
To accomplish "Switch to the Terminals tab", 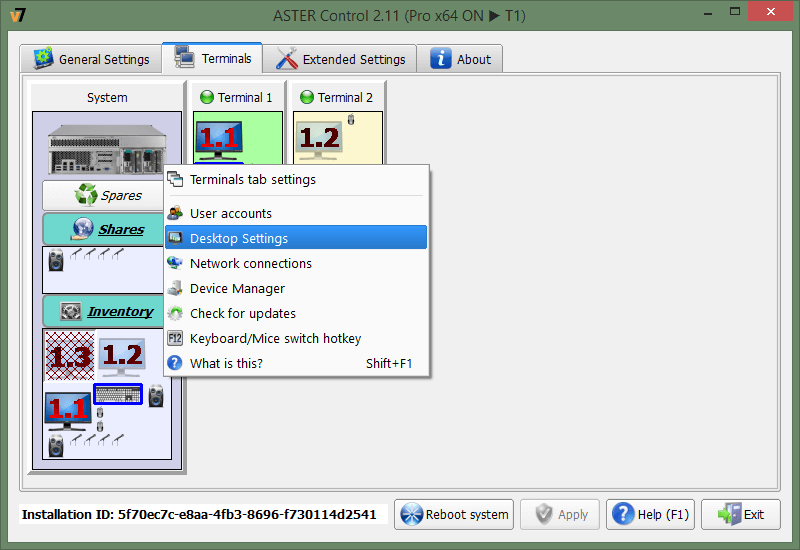I will point(212,58).
